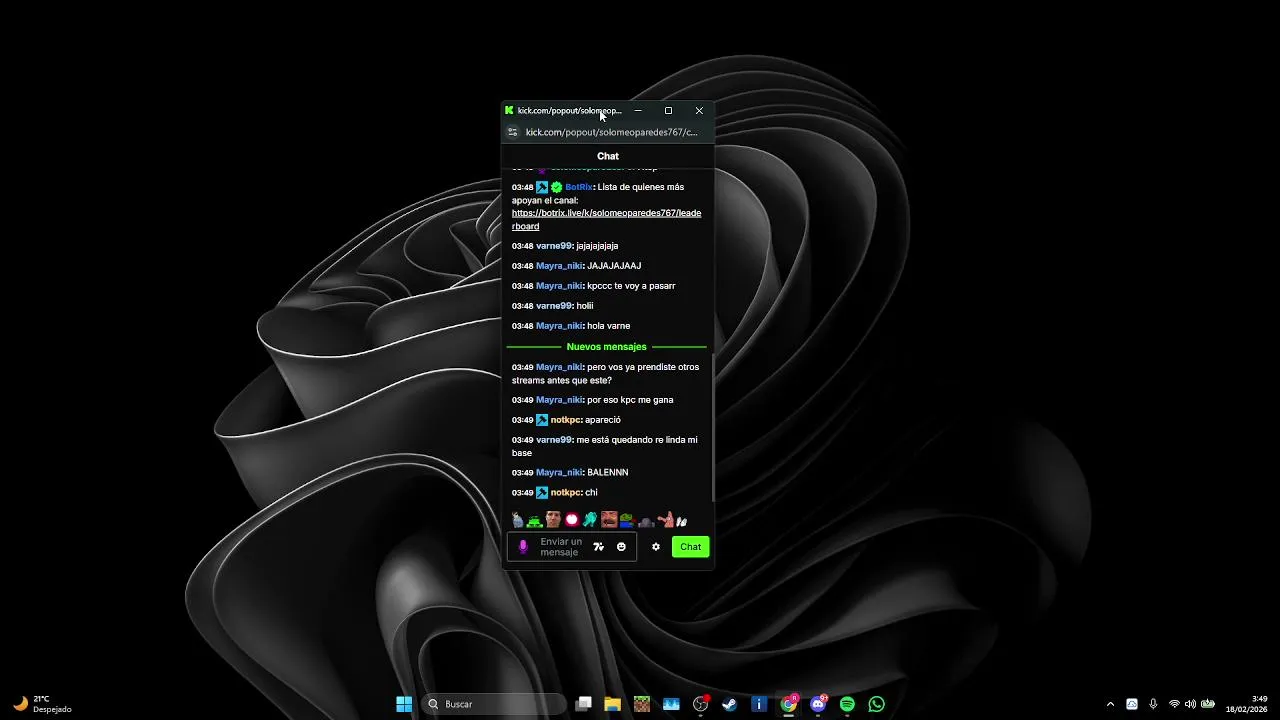Open the clock and date 18/02/2026

point(1249,704)
